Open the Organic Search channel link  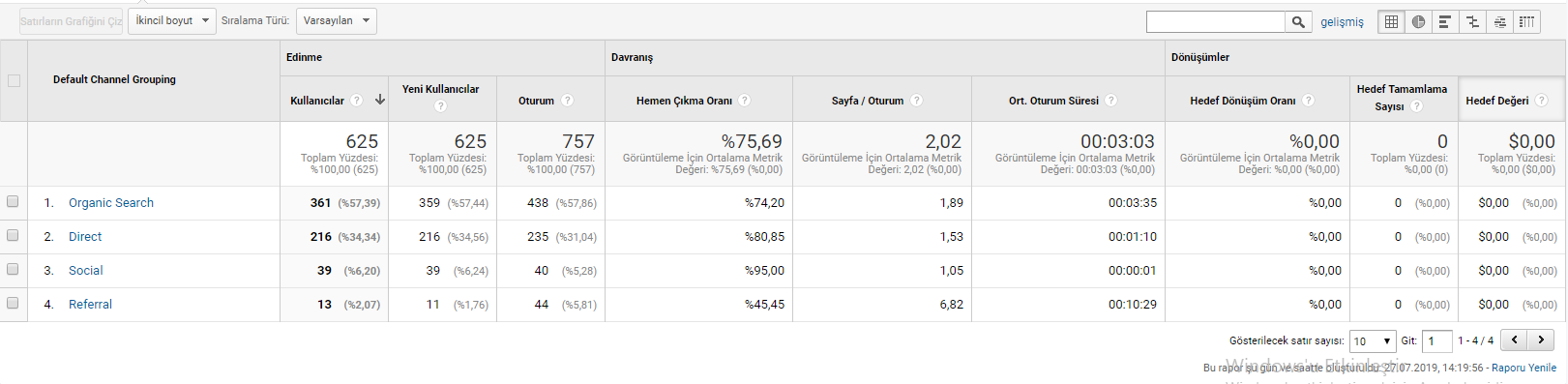pyautogui.click(x=111, y=203)
